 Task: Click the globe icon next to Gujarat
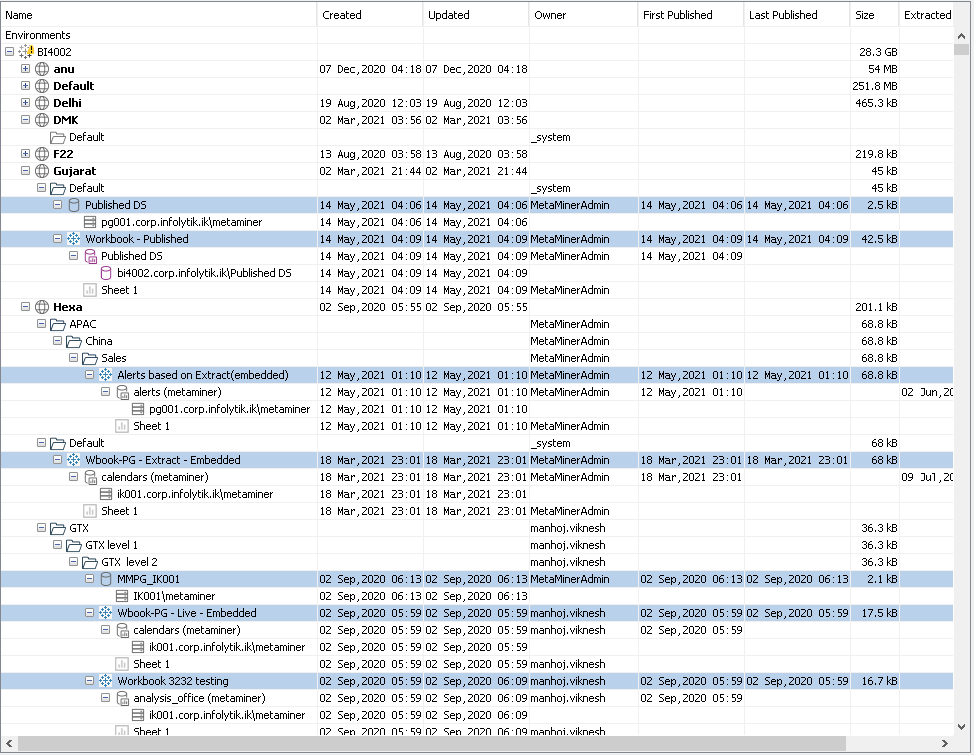tap(42, 171)
